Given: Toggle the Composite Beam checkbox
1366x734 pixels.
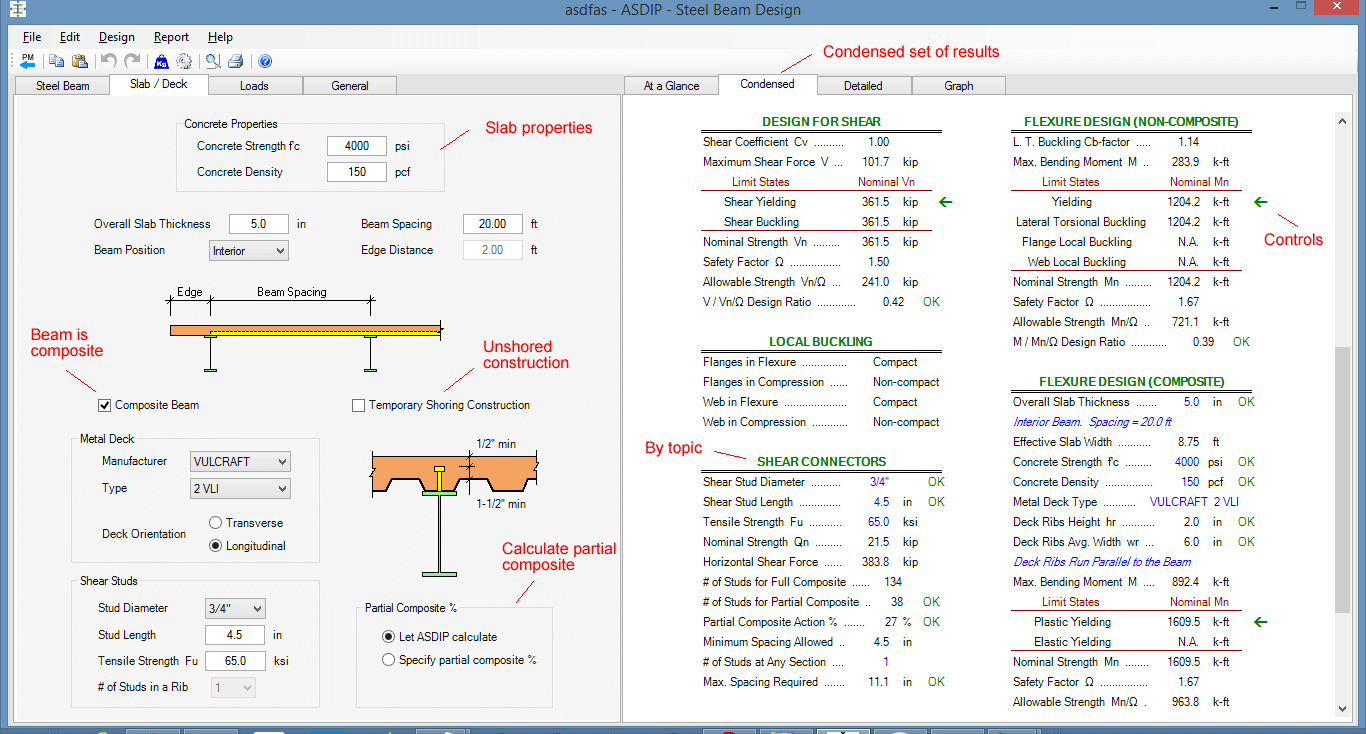Looking at the screenshot, I should (104, 405).
